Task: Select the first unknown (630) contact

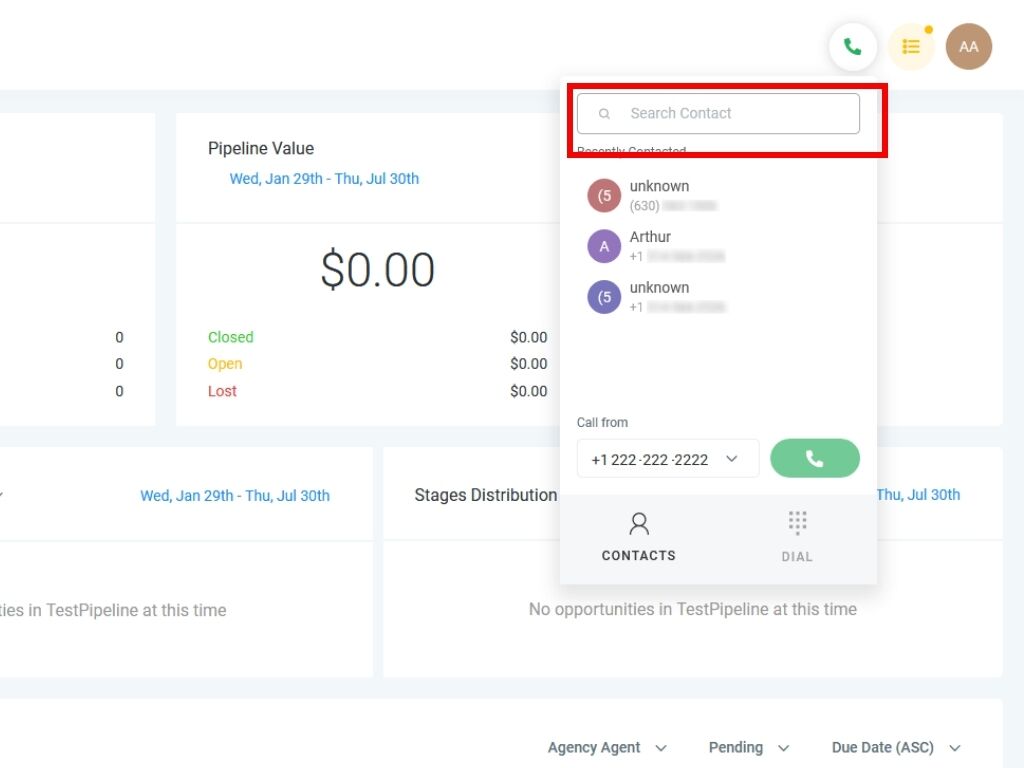Action: (x=660, y=195)
